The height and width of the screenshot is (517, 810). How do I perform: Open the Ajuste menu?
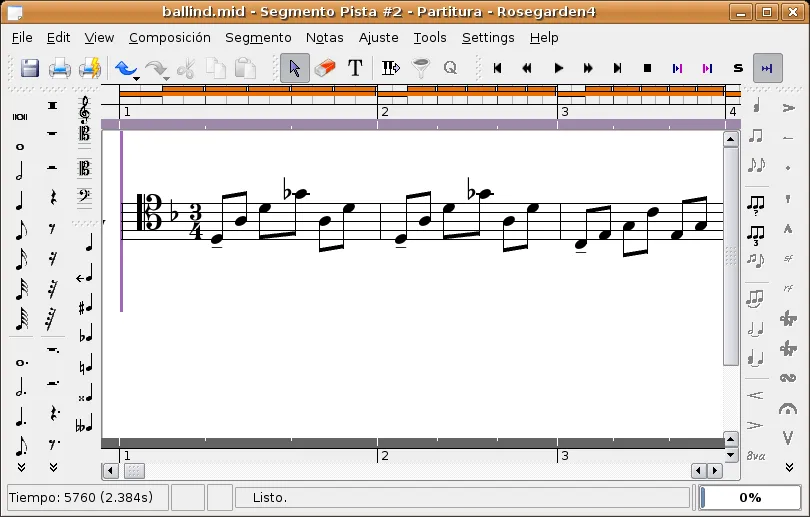click(379, 38)
